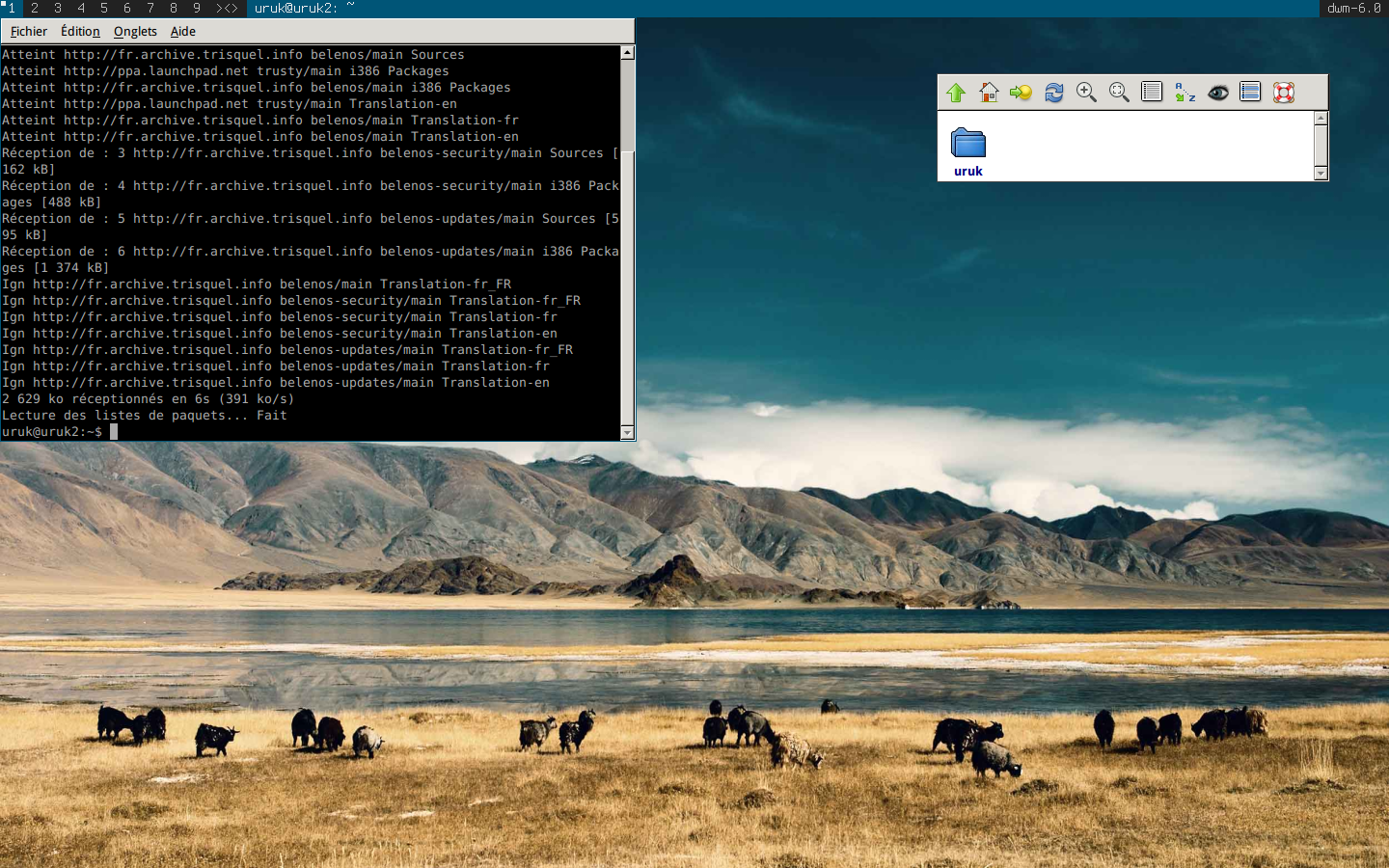This screenshot has width=1389, height=868.
Task: Switch to workspace tag 2
Action: tap(35, 9)
